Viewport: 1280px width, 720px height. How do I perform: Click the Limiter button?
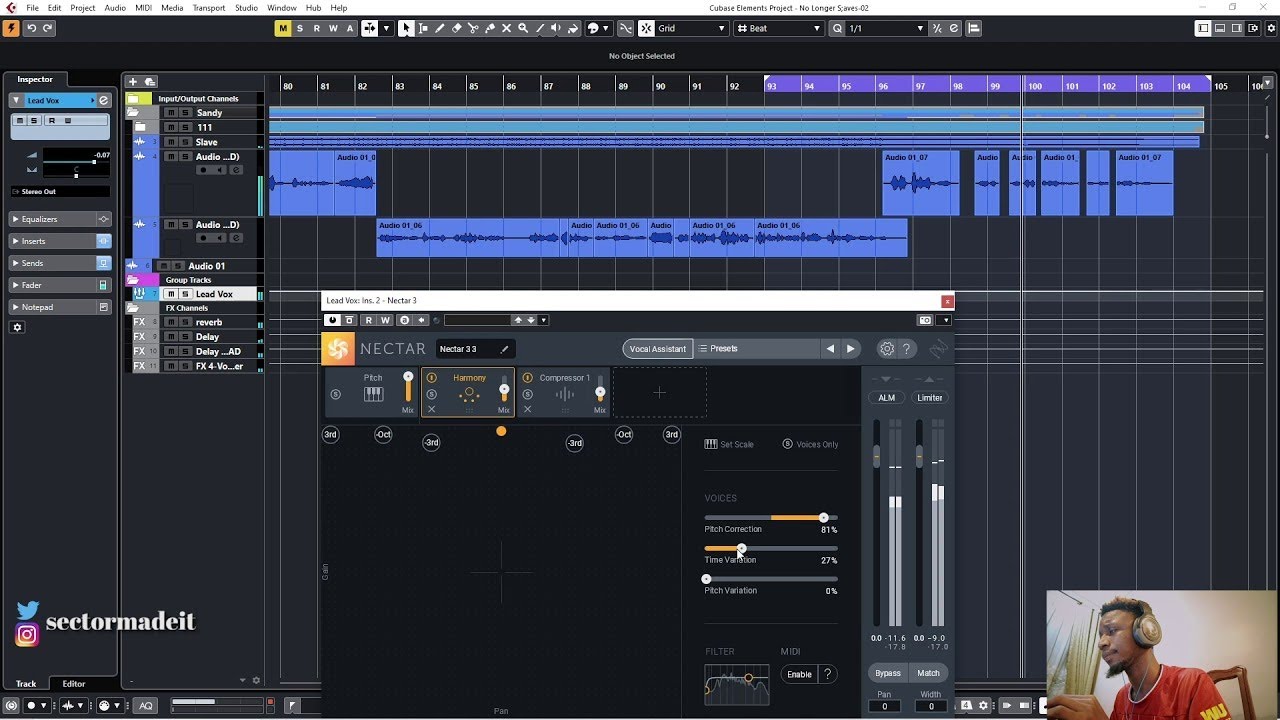point(930,398)
